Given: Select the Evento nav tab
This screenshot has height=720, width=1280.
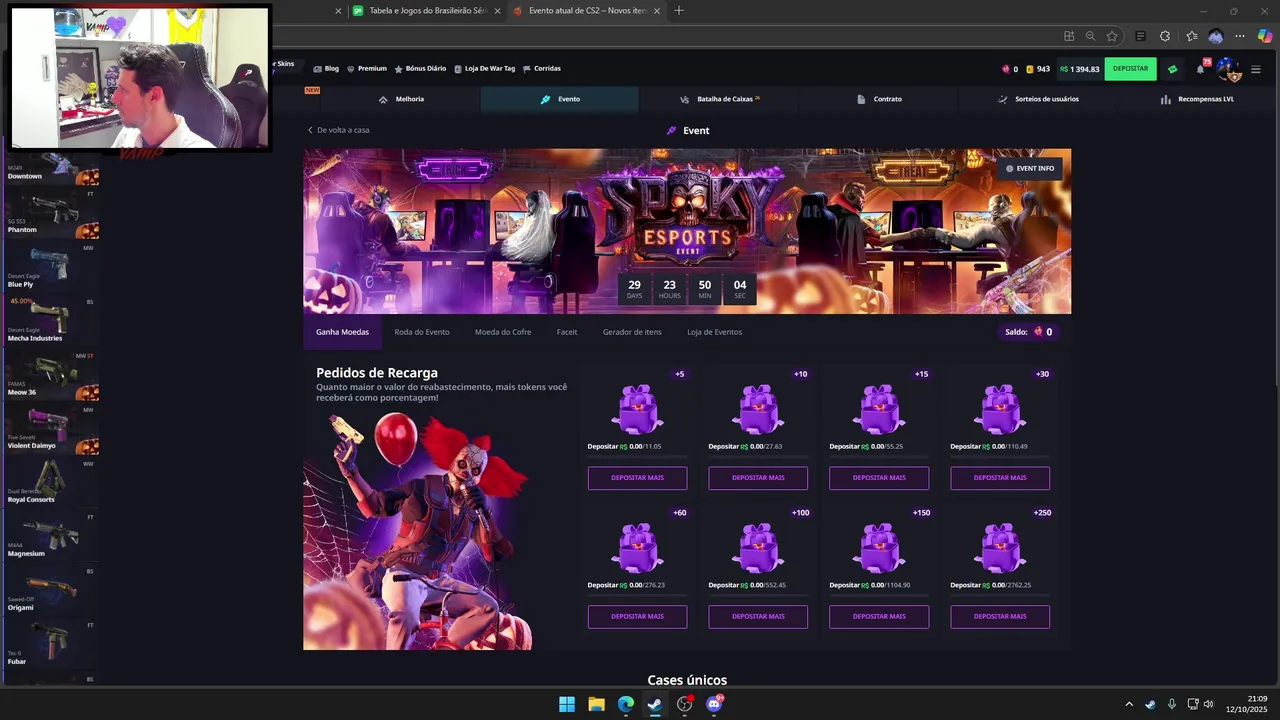Looking at the screenshot, I should coord(560,99).
